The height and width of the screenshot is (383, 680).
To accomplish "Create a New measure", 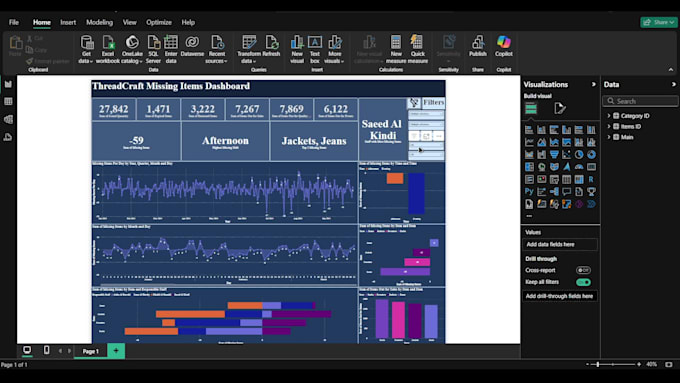I will (396, 49).
